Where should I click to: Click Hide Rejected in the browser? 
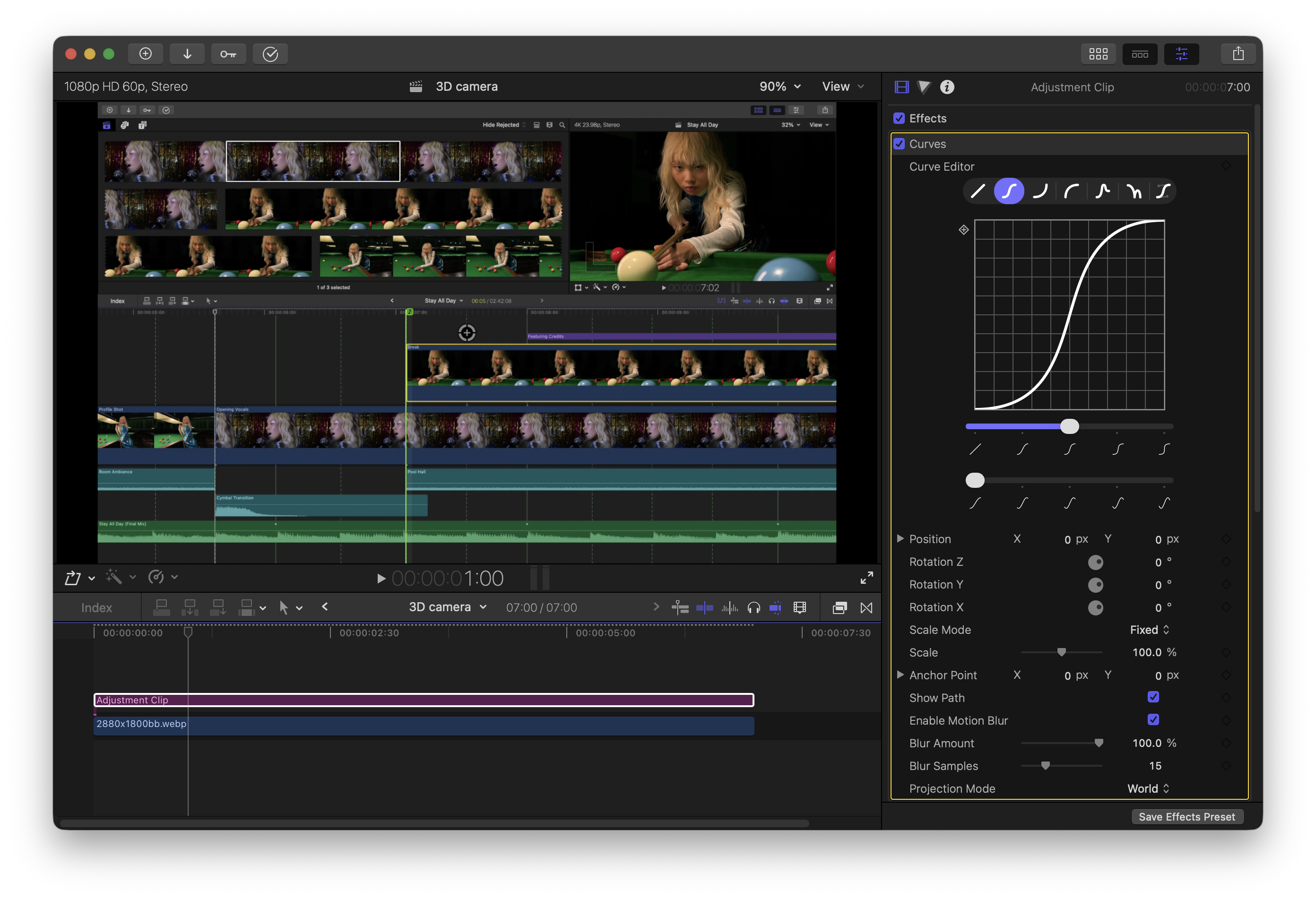(501, 125)
